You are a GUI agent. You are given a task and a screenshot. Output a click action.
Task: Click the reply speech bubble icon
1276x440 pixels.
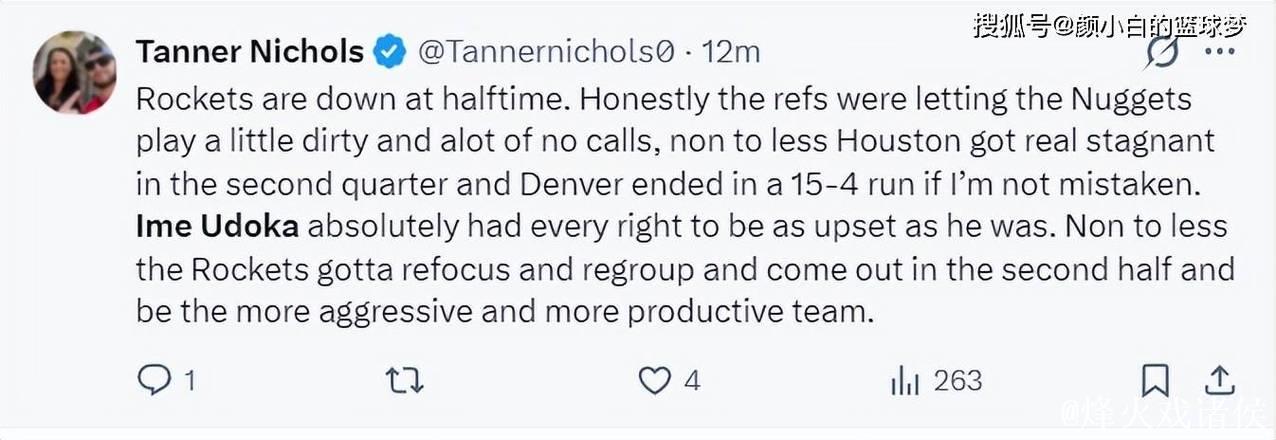click(154, 380)
